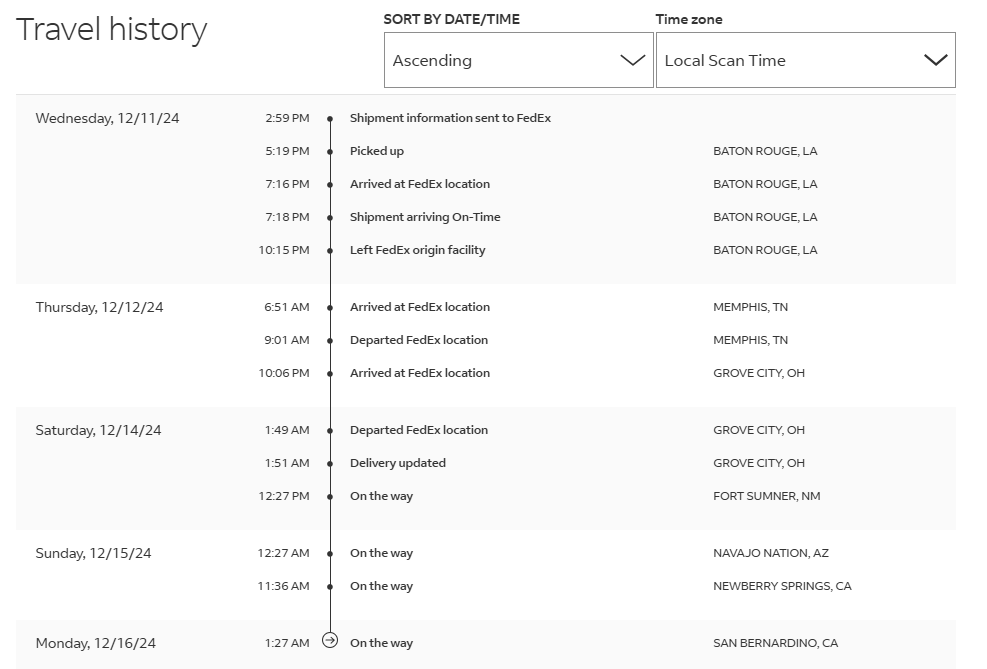Click the NAVAJO NATION, AZ location

point(770,553)
